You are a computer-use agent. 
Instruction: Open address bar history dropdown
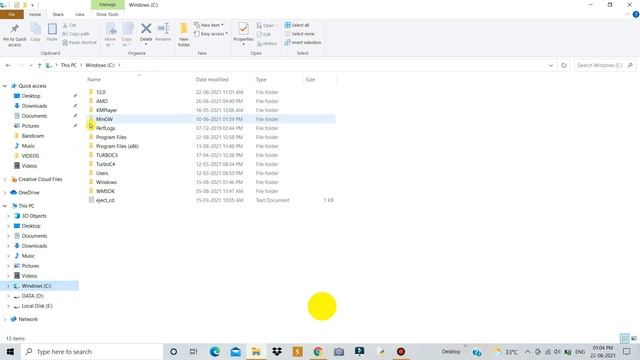click(x=551, y=65)
